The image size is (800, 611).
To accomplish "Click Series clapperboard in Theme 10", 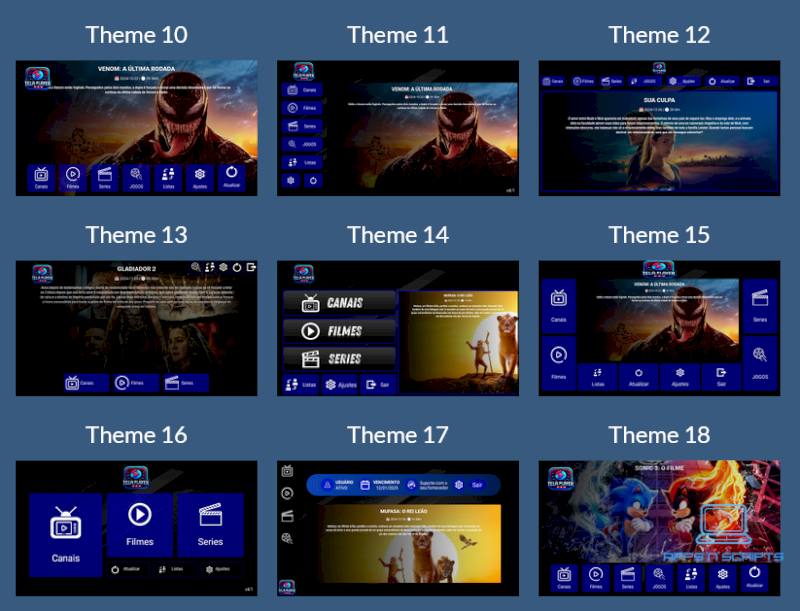I will pyautogui.click(x=105, y=177).
